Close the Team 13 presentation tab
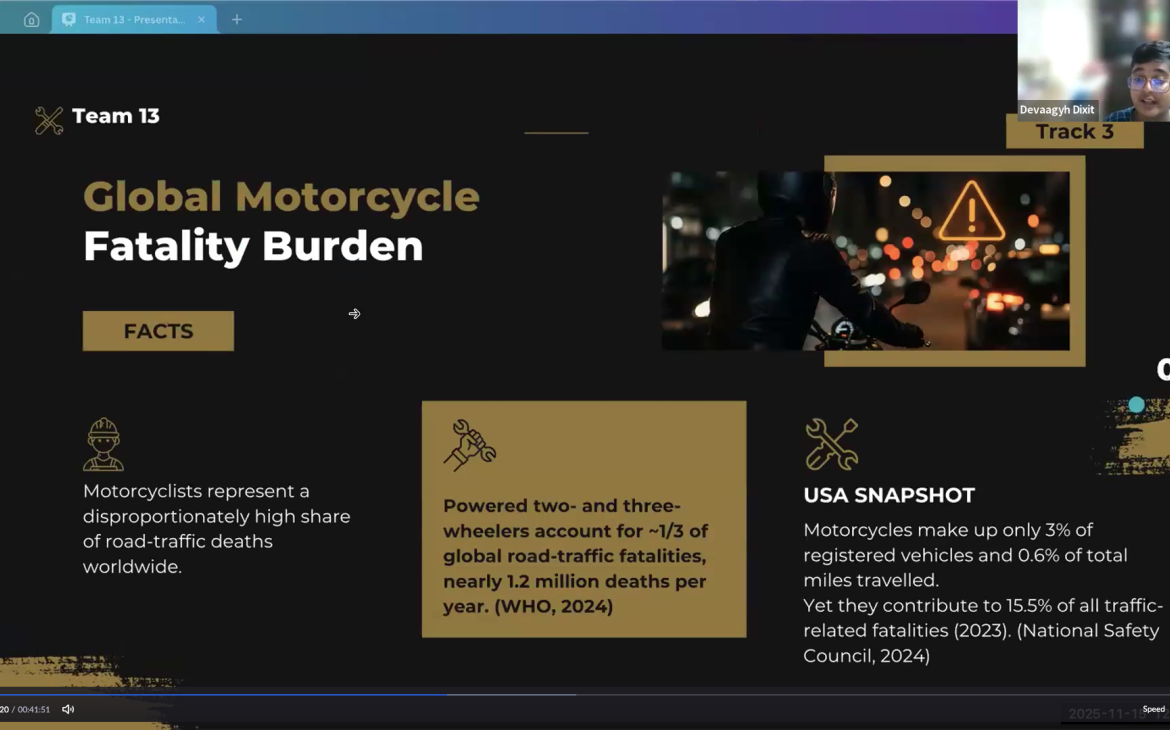Image resolution: width=1170 pixels, height=730 pixels. 201,19
